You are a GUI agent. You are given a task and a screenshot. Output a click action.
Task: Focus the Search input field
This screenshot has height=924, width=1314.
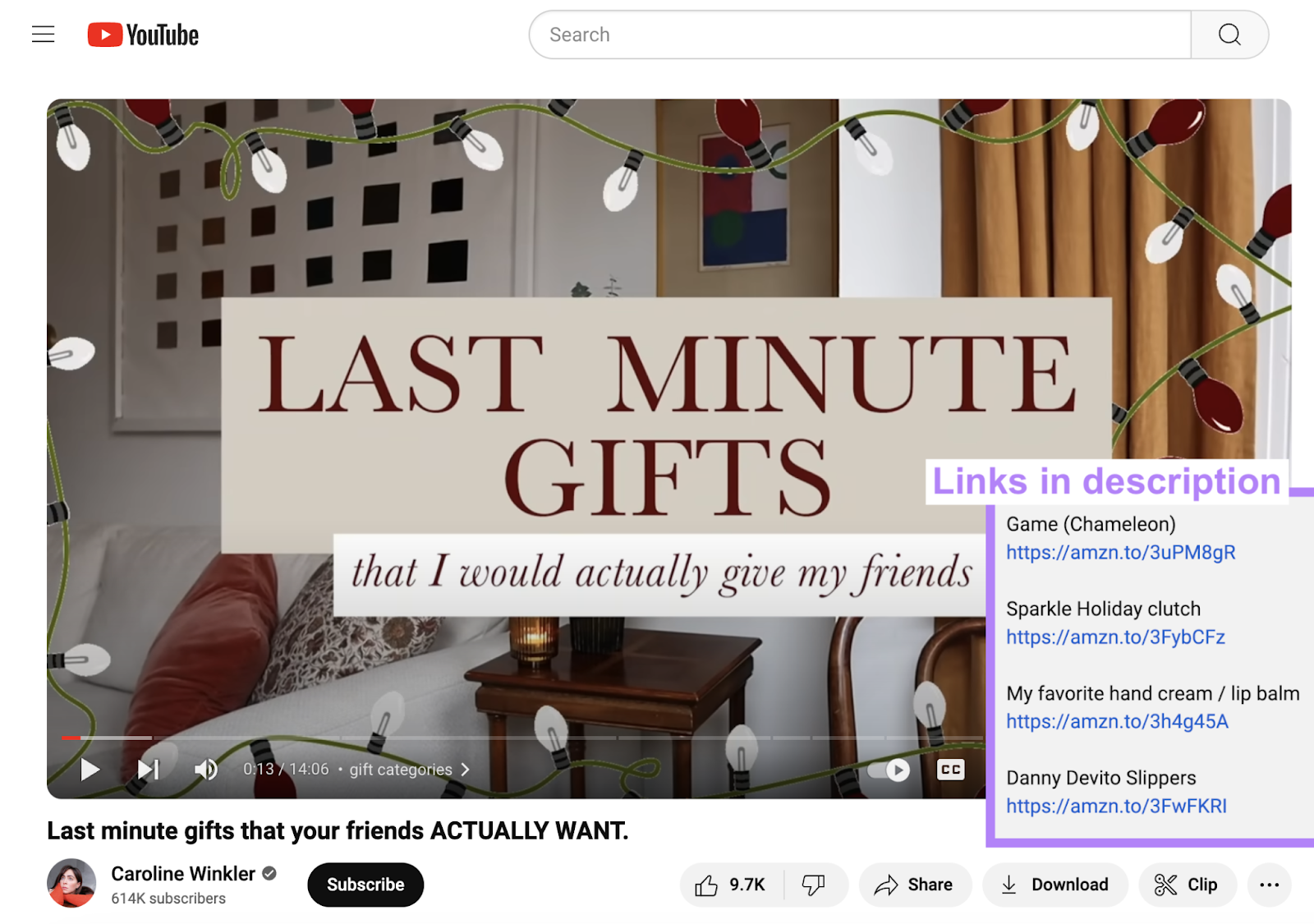(858, 34)
